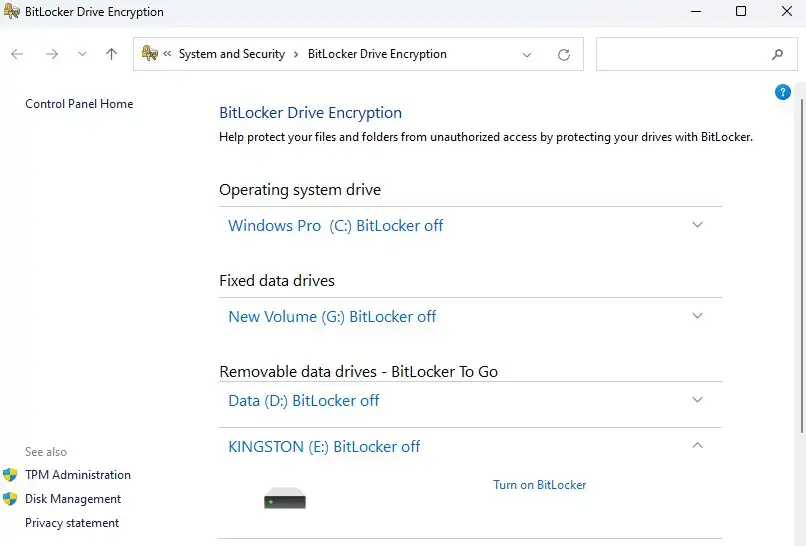This screenshot has height=546, width=806.
Task: Minimize the BitLocker window
Action: 696,11
